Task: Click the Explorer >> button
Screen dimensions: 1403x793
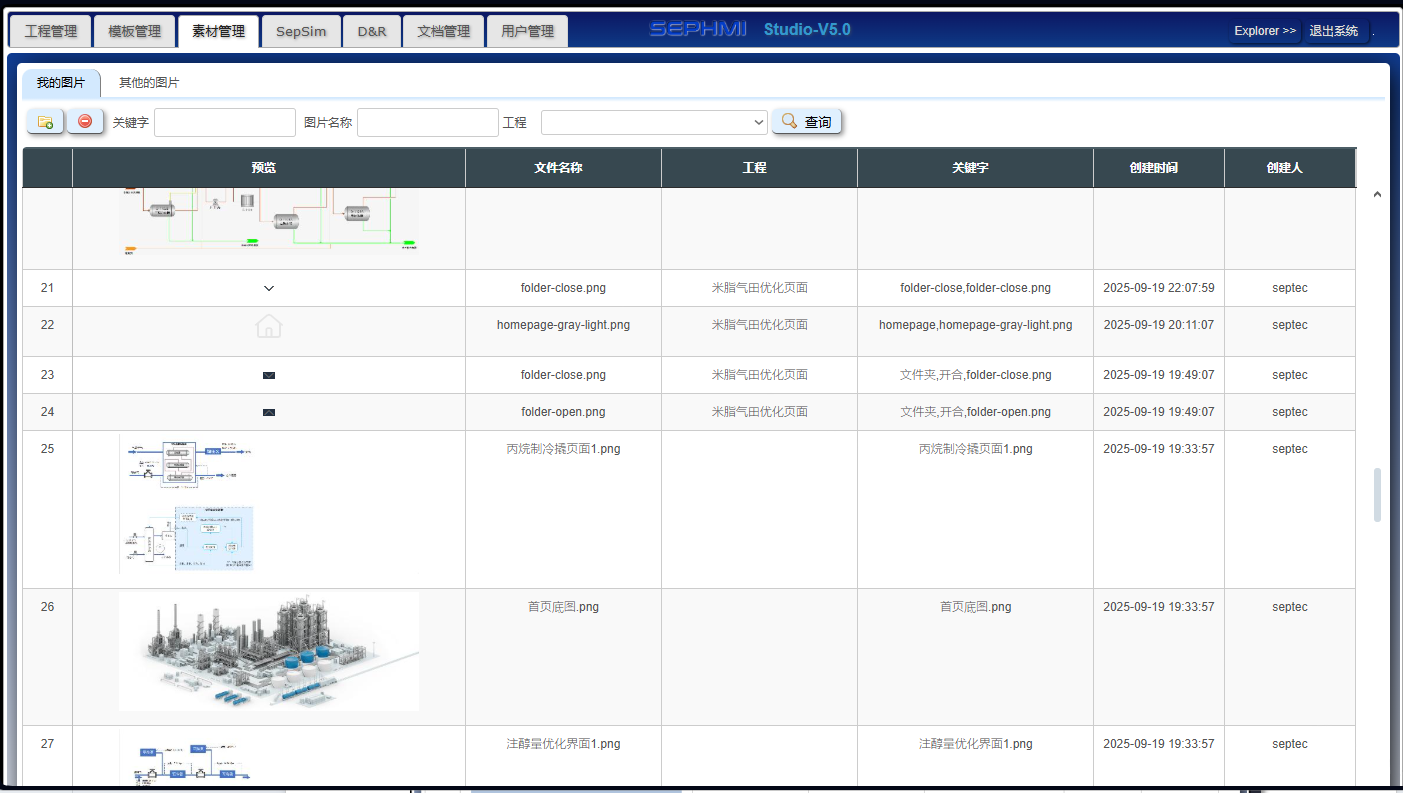Action: 1264,31
